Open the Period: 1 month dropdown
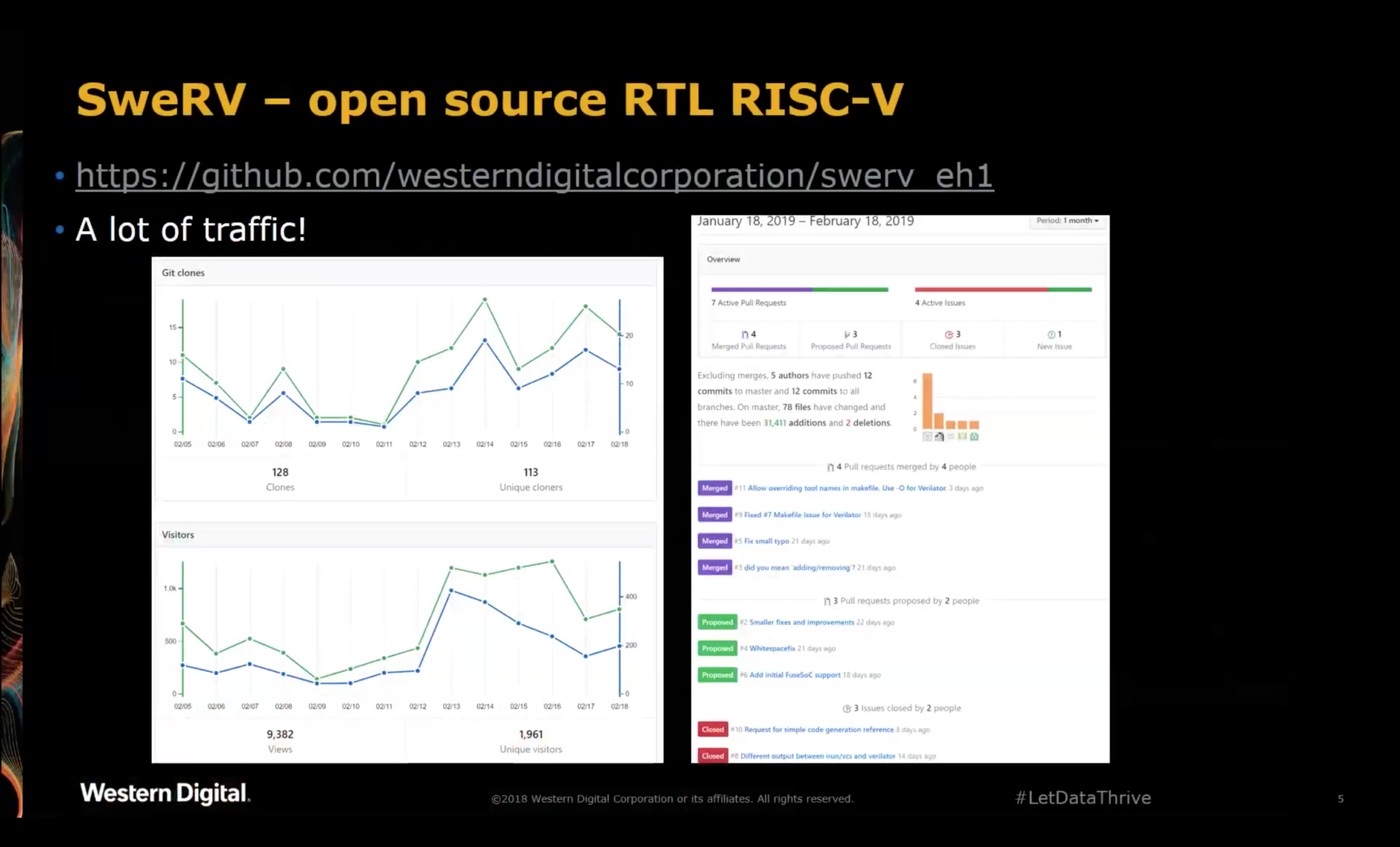Image resolution: width=1400 pixels, height=847 pixels. pyautogui.click(x=1067, y=220)
